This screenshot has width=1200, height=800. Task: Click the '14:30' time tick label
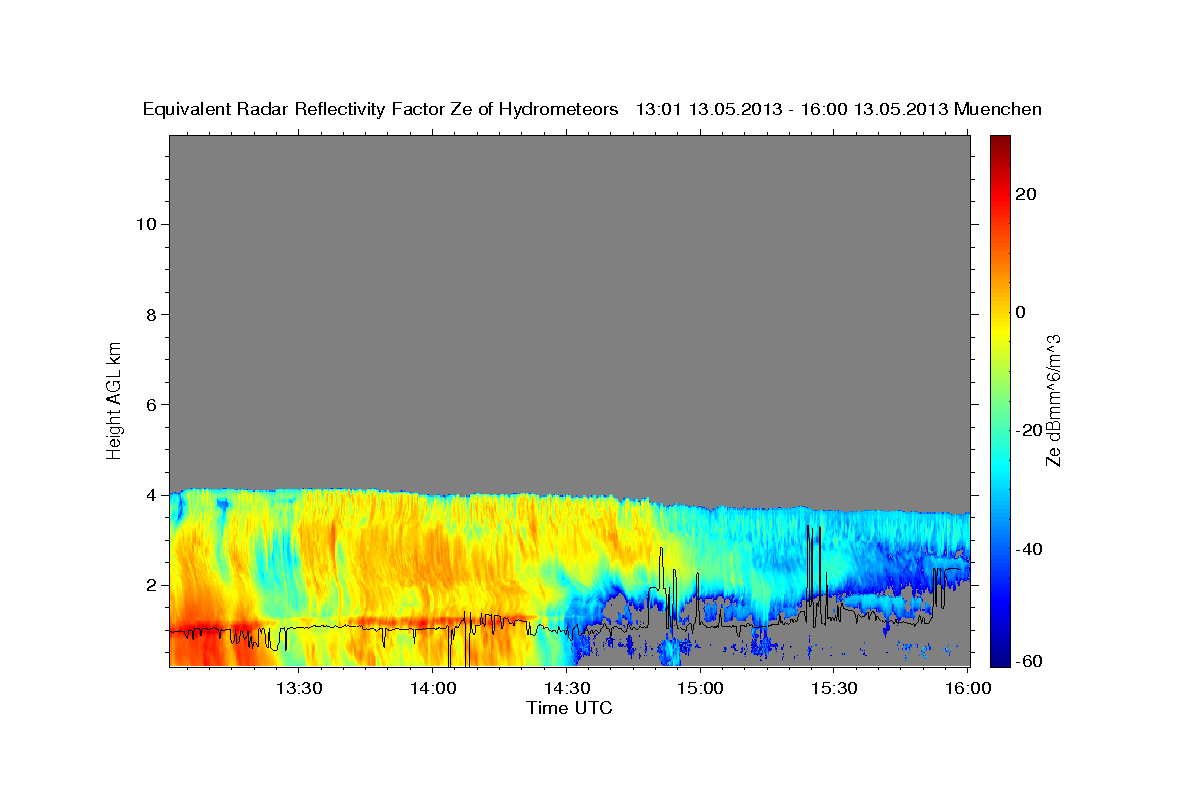click(567, 688)
